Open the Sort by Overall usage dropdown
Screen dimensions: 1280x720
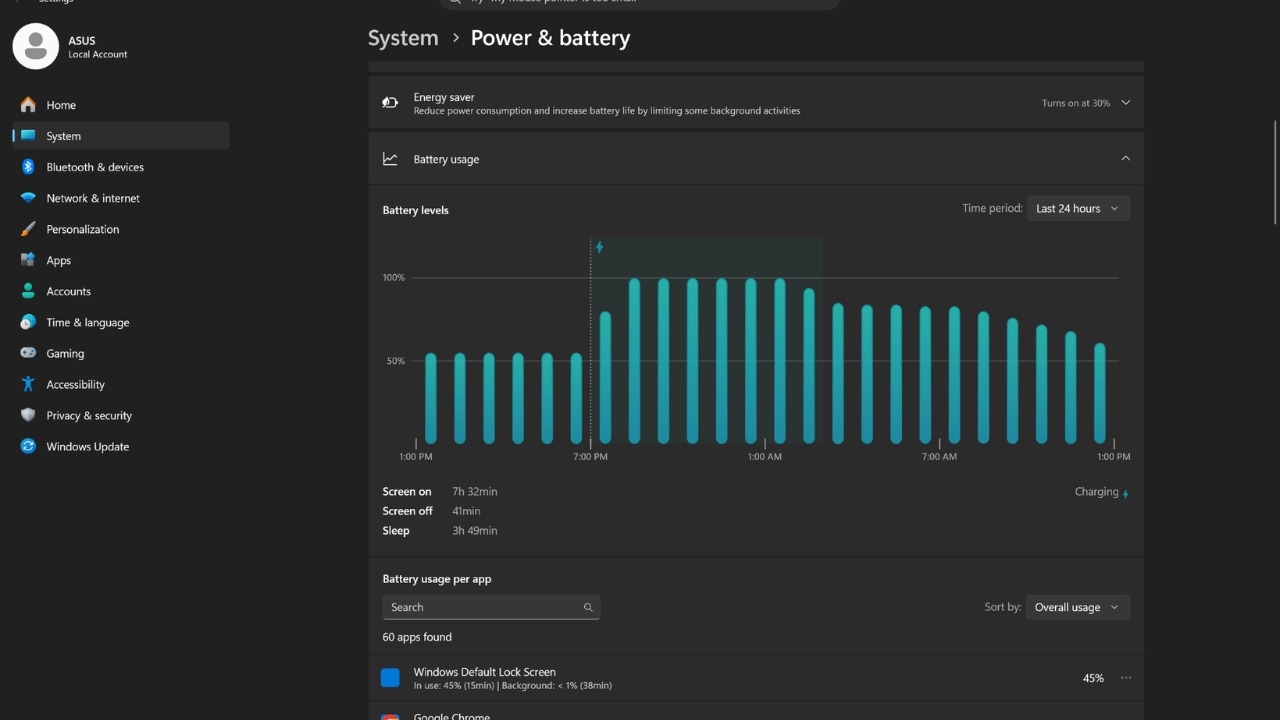pyautogui.click(x=1078, y=607)
